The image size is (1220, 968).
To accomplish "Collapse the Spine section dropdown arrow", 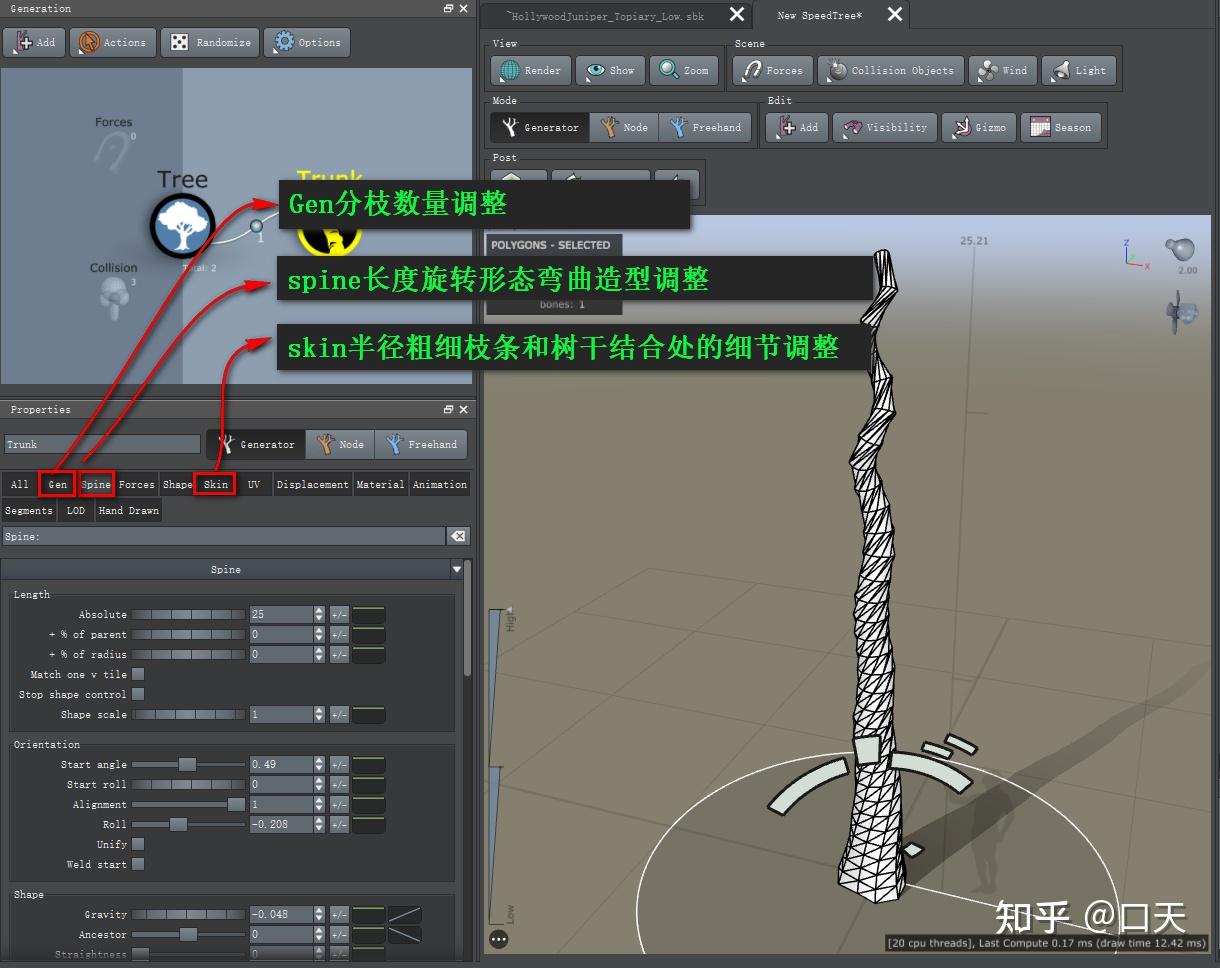I will tap(457, 569).
